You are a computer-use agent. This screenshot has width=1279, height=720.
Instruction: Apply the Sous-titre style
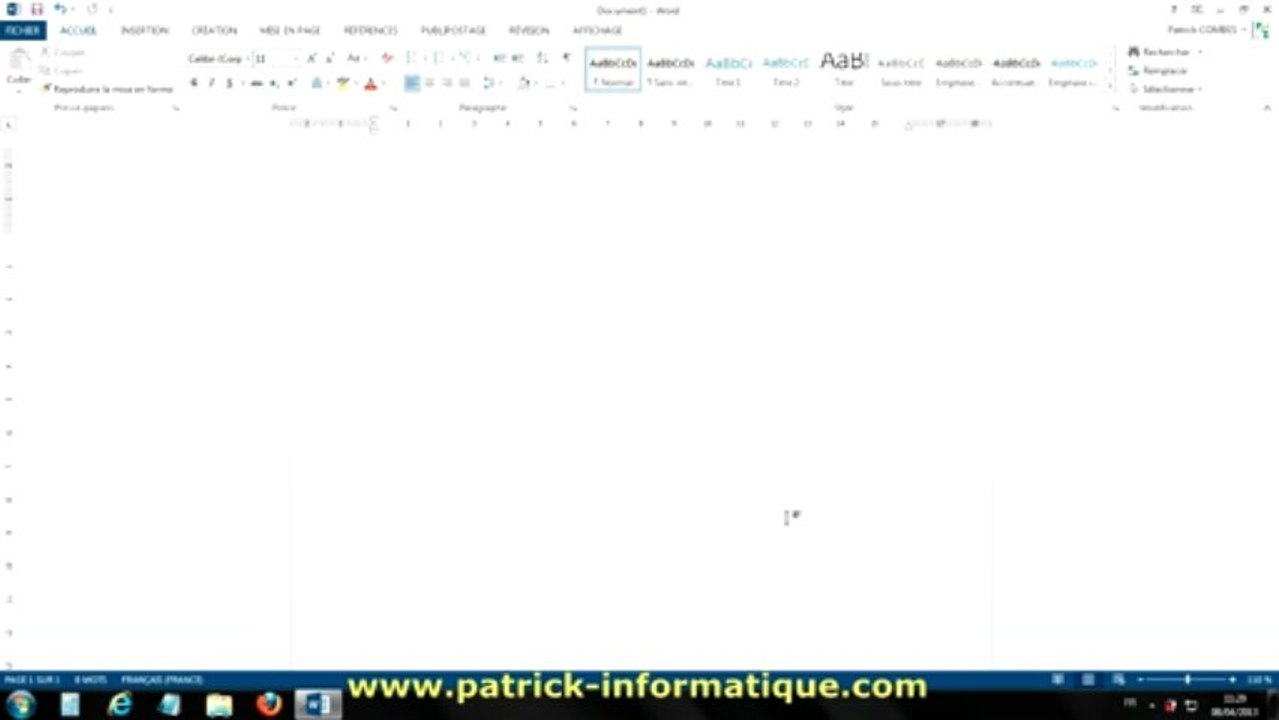click(901, 69)
